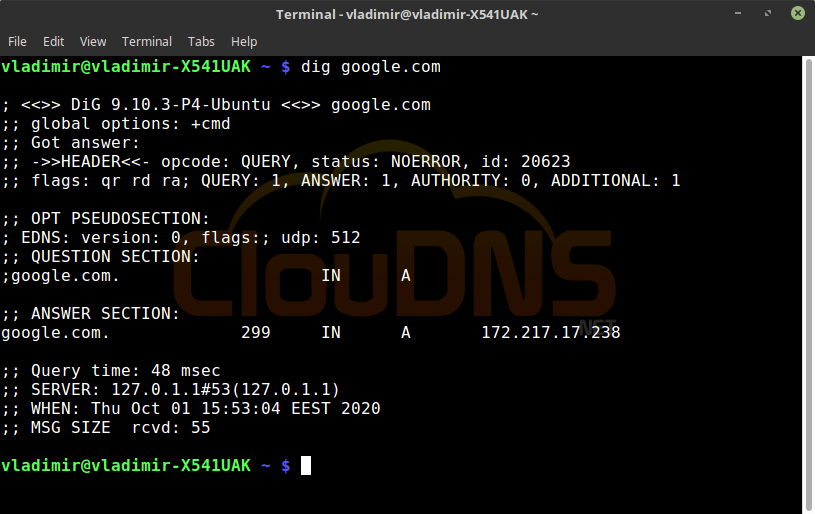Open the Tabs menu
This screenshot has width=815, height=514.
201,42
